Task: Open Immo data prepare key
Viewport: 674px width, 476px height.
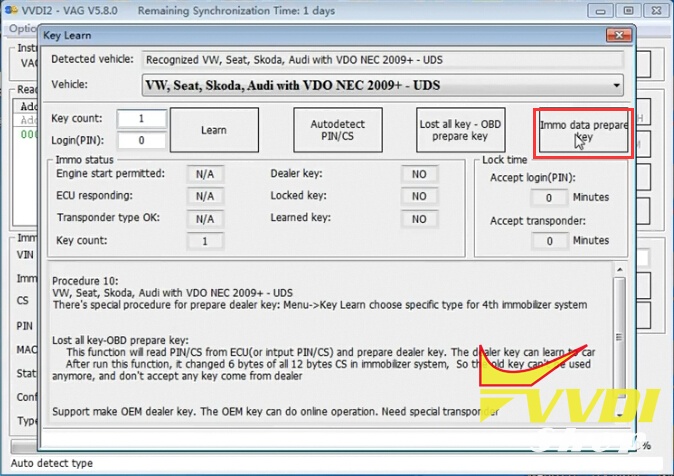Action: pos(583,131)
